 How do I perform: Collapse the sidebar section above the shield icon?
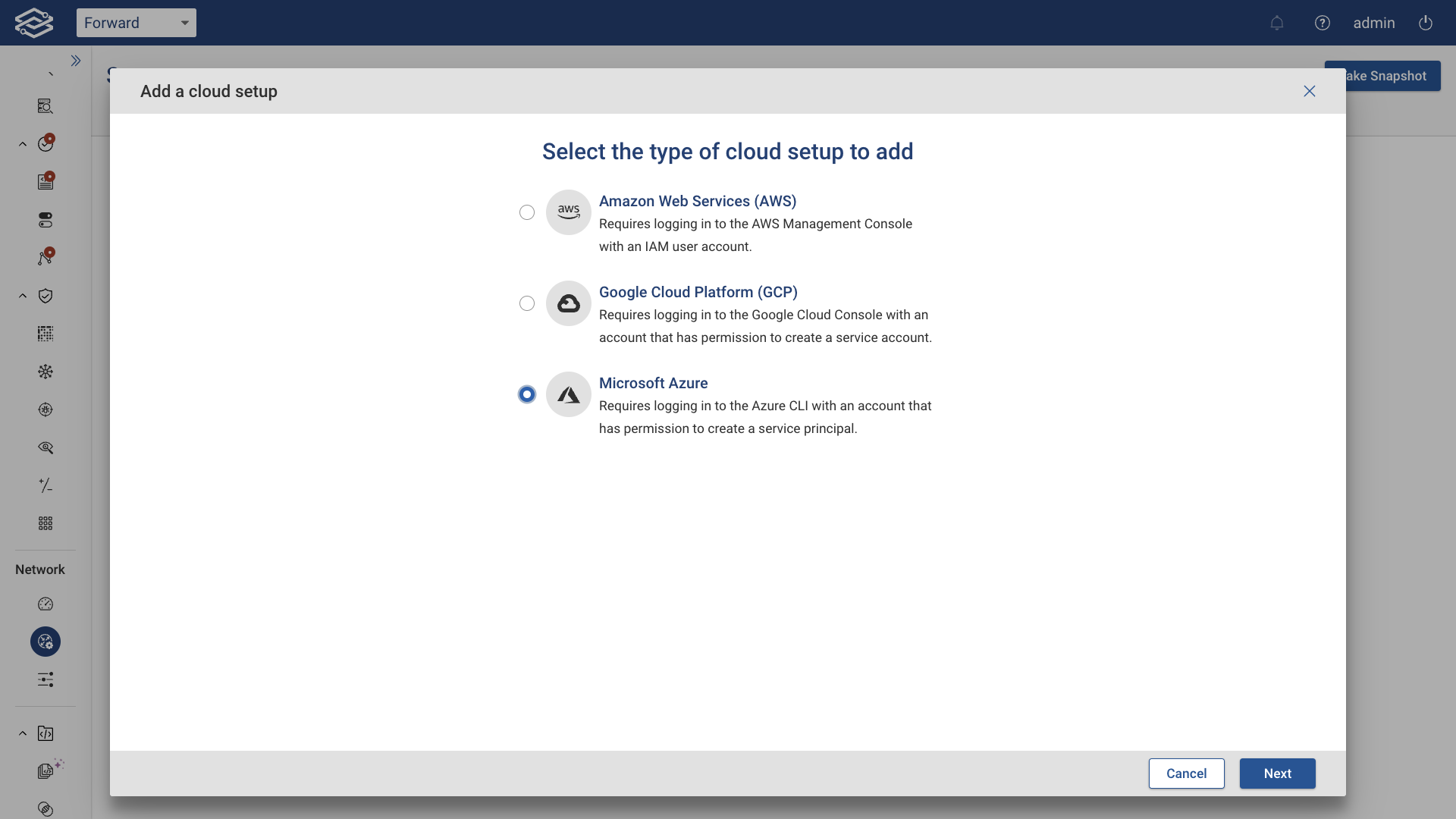pyautogui.click(x=21, y=295)
